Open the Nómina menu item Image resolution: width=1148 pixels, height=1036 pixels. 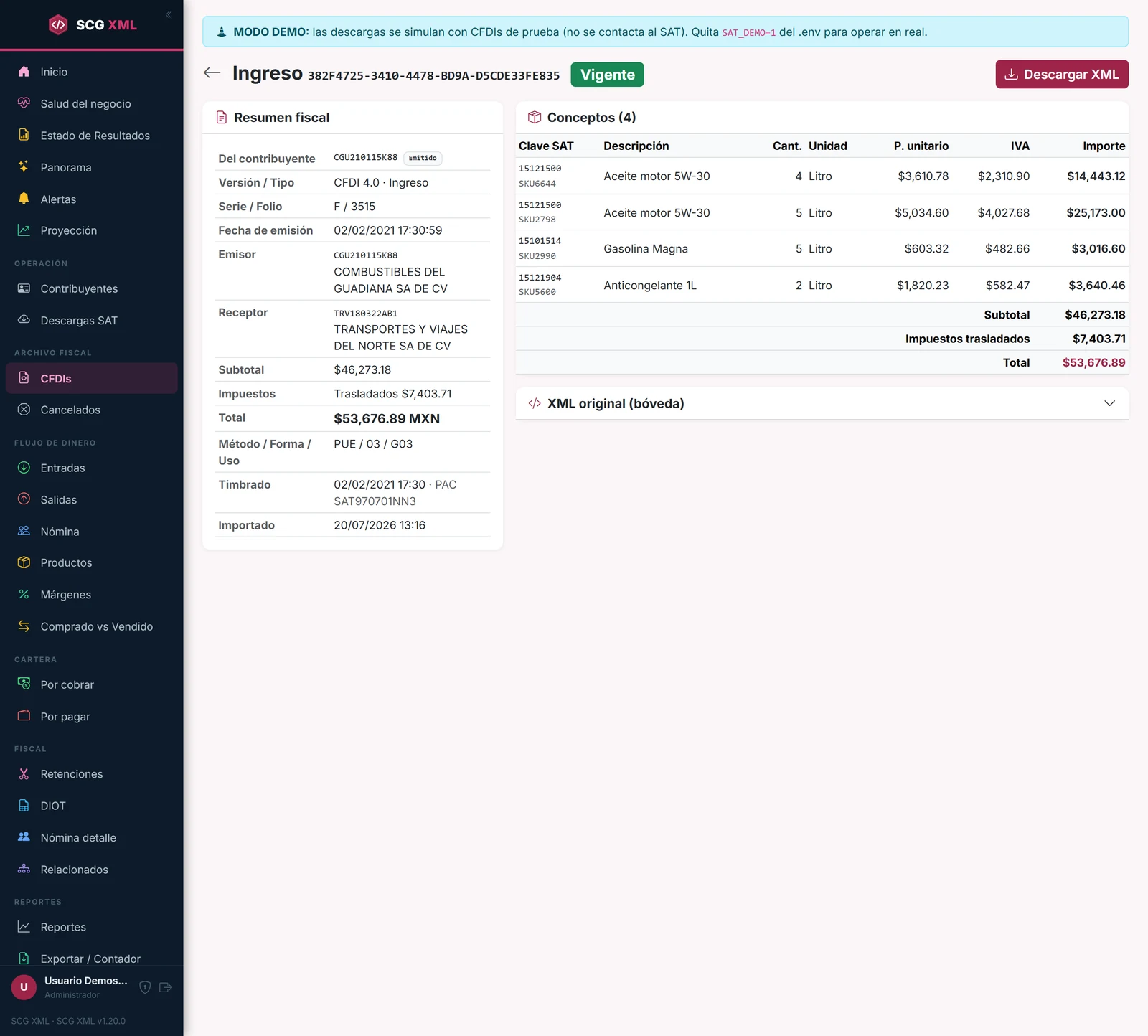coord(92,531)
